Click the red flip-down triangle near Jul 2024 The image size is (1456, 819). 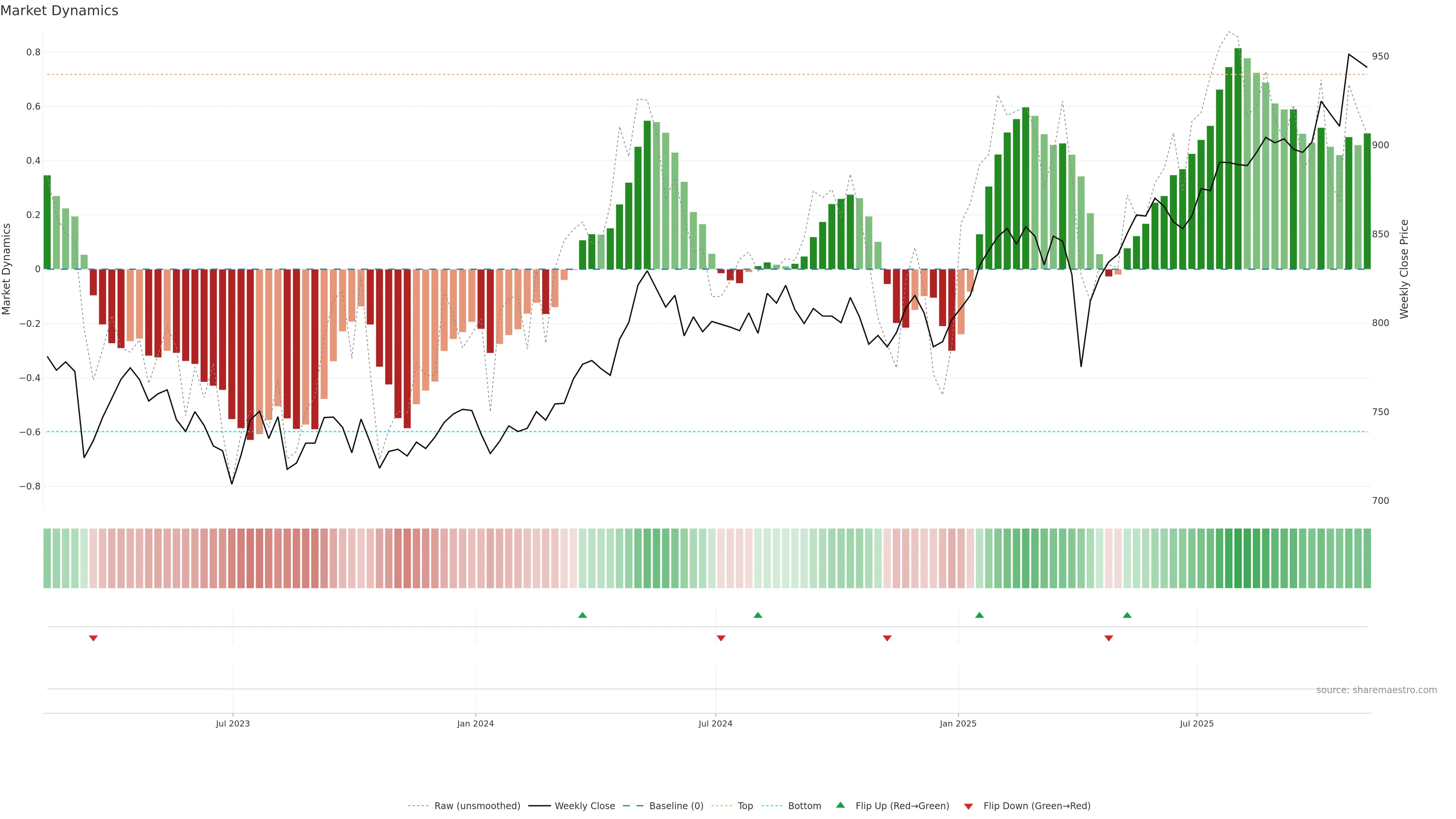[x=721, y=638]
